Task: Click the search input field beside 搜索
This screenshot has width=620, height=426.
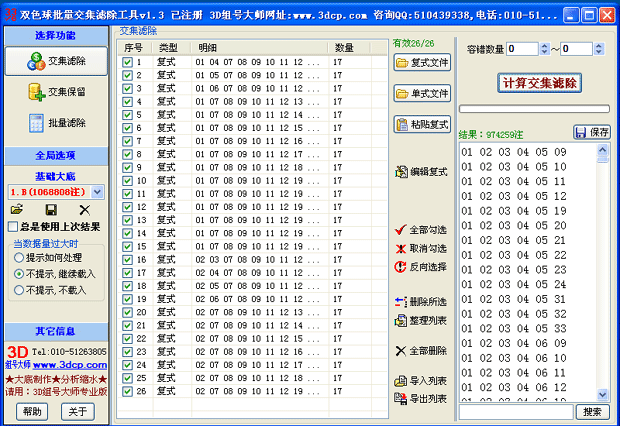Action: [515, 412]
